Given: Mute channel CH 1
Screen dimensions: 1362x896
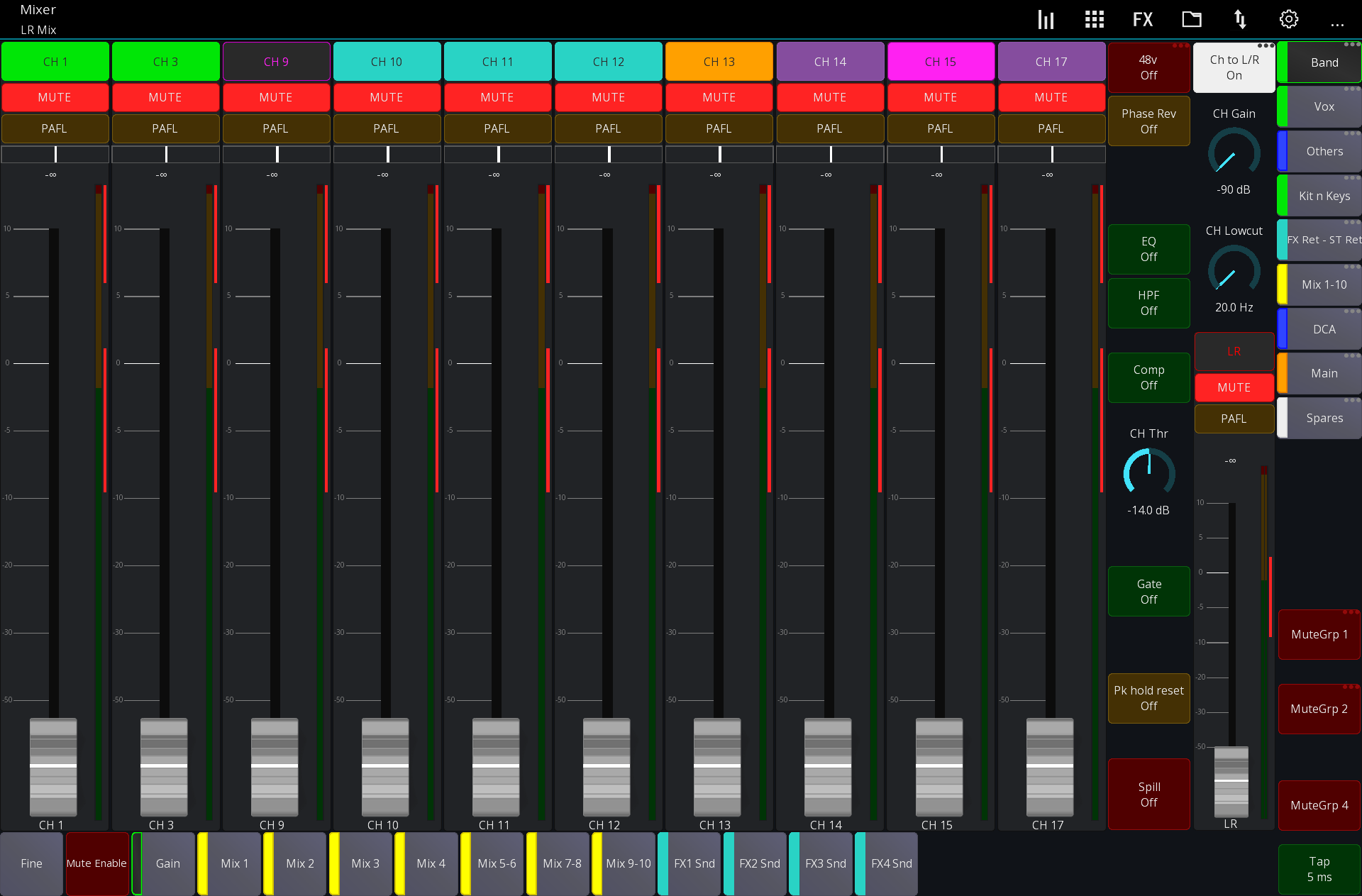Looking at the screenshot, I should point(55,97).
